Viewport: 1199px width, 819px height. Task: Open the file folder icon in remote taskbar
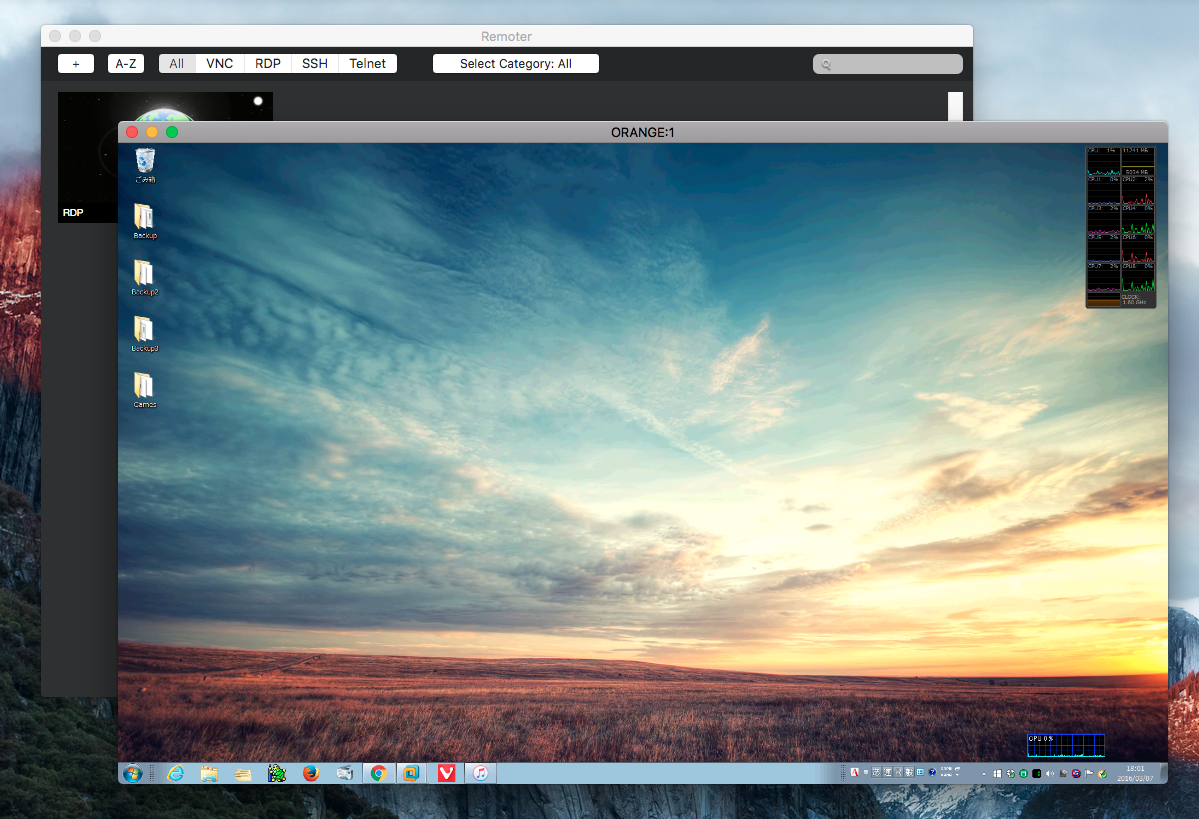(243, 774)
